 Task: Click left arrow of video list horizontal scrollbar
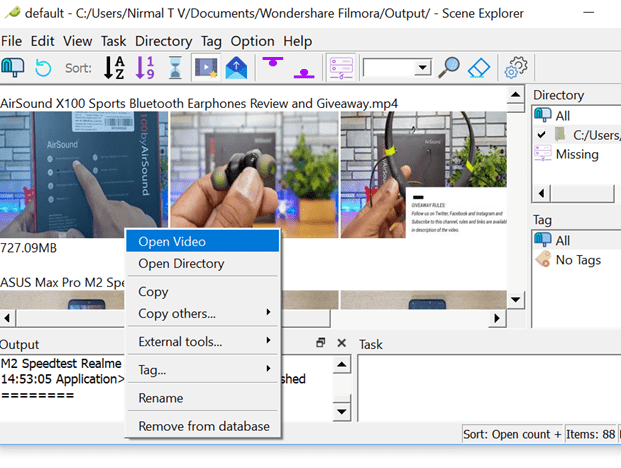[x=7, y=318]
